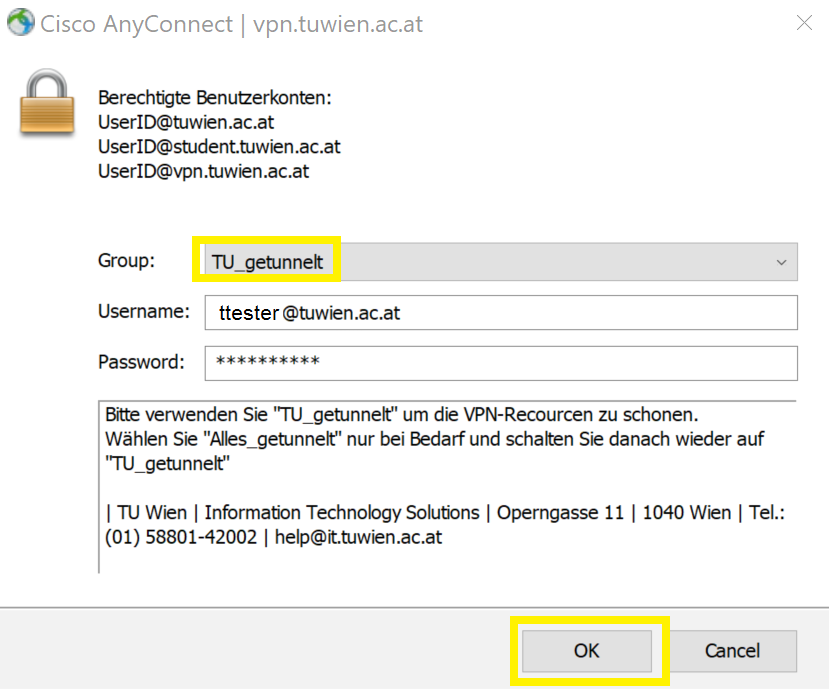Click the golden padlock icon
The width and height of the screenshot is (829, 689).
[x=47, y=102]
